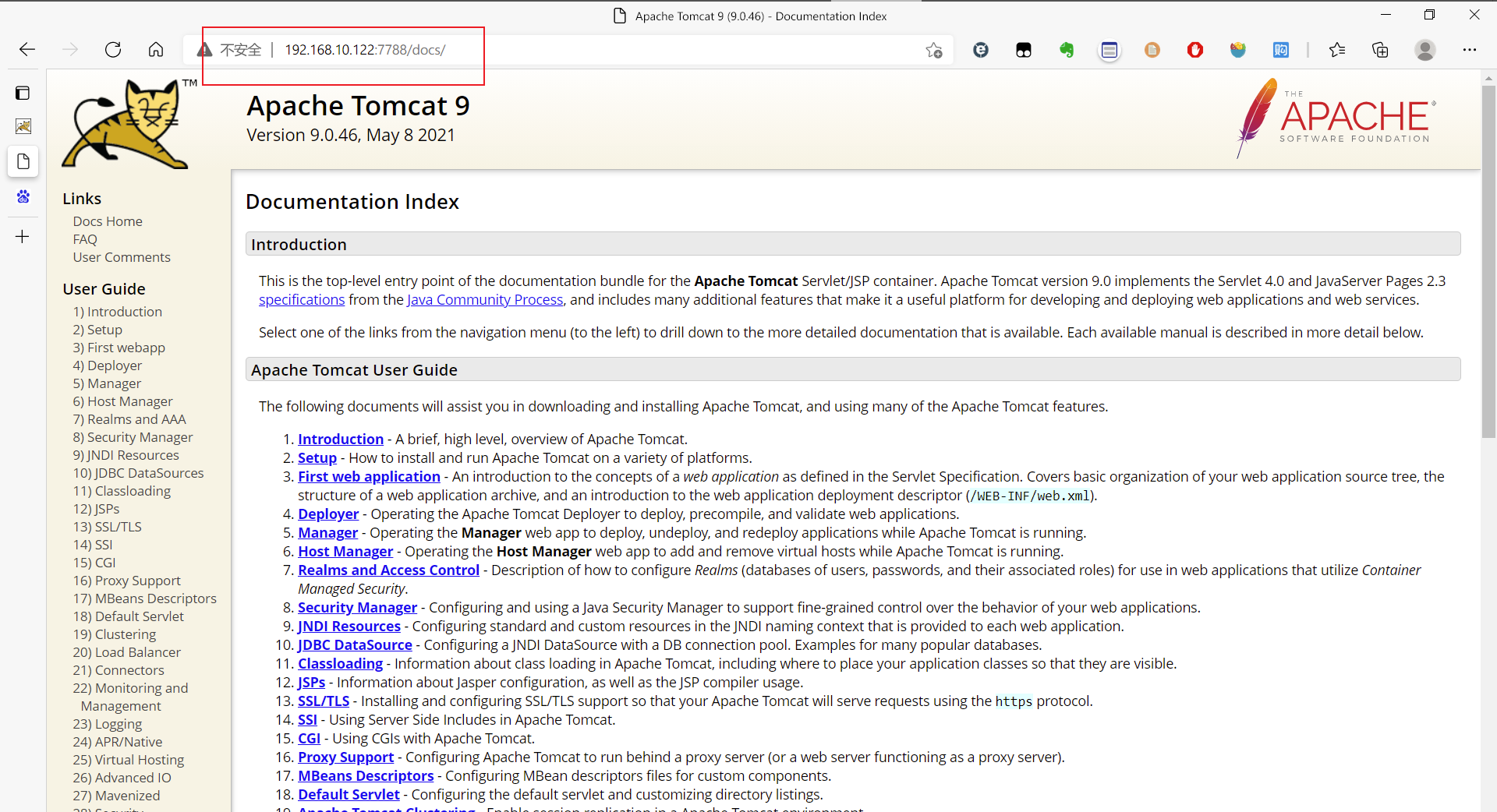Open sidebar item 7) Realms and AAA

129,419
